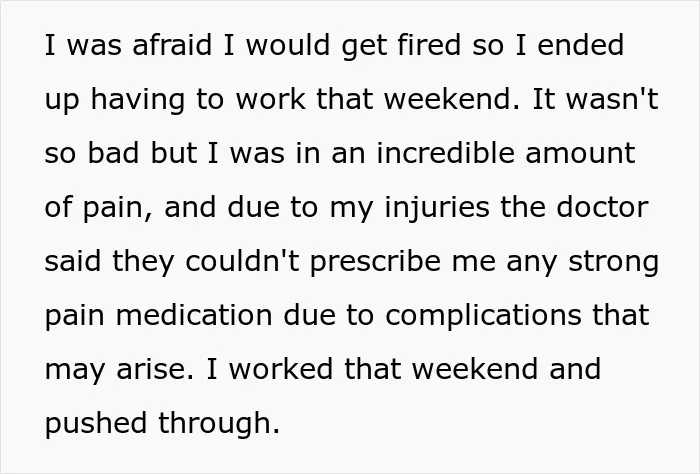The width and height of the screenshot is (700, 474).
Task: Place cursor on the word "bad"
Action: click(113, 153)
